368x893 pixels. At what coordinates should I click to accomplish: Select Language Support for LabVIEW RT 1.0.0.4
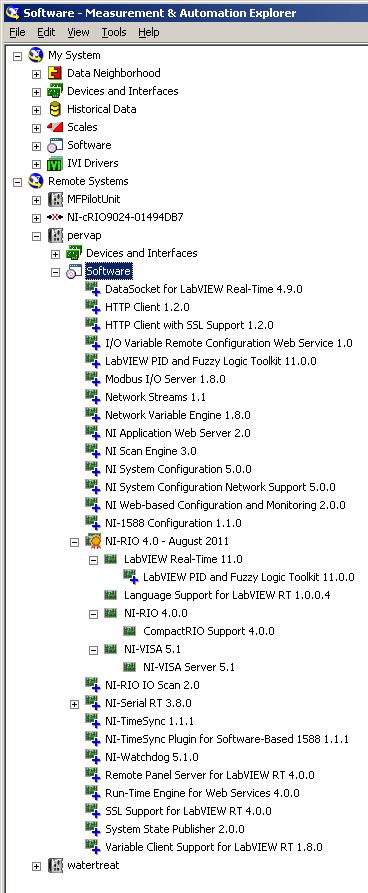coord(227,596)
